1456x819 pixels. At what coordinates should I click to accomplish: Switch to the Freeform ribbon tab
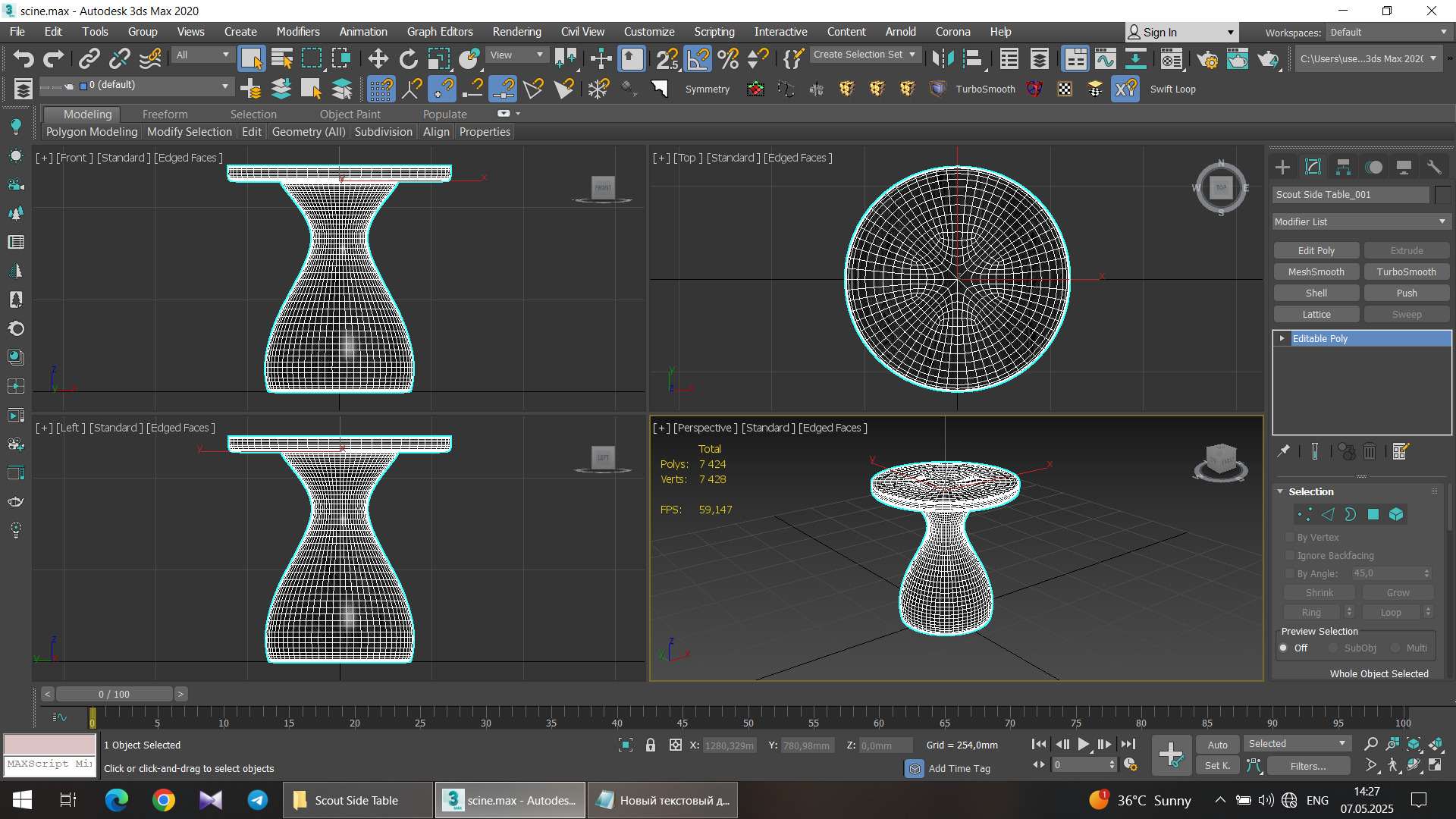tap(165, 114)
